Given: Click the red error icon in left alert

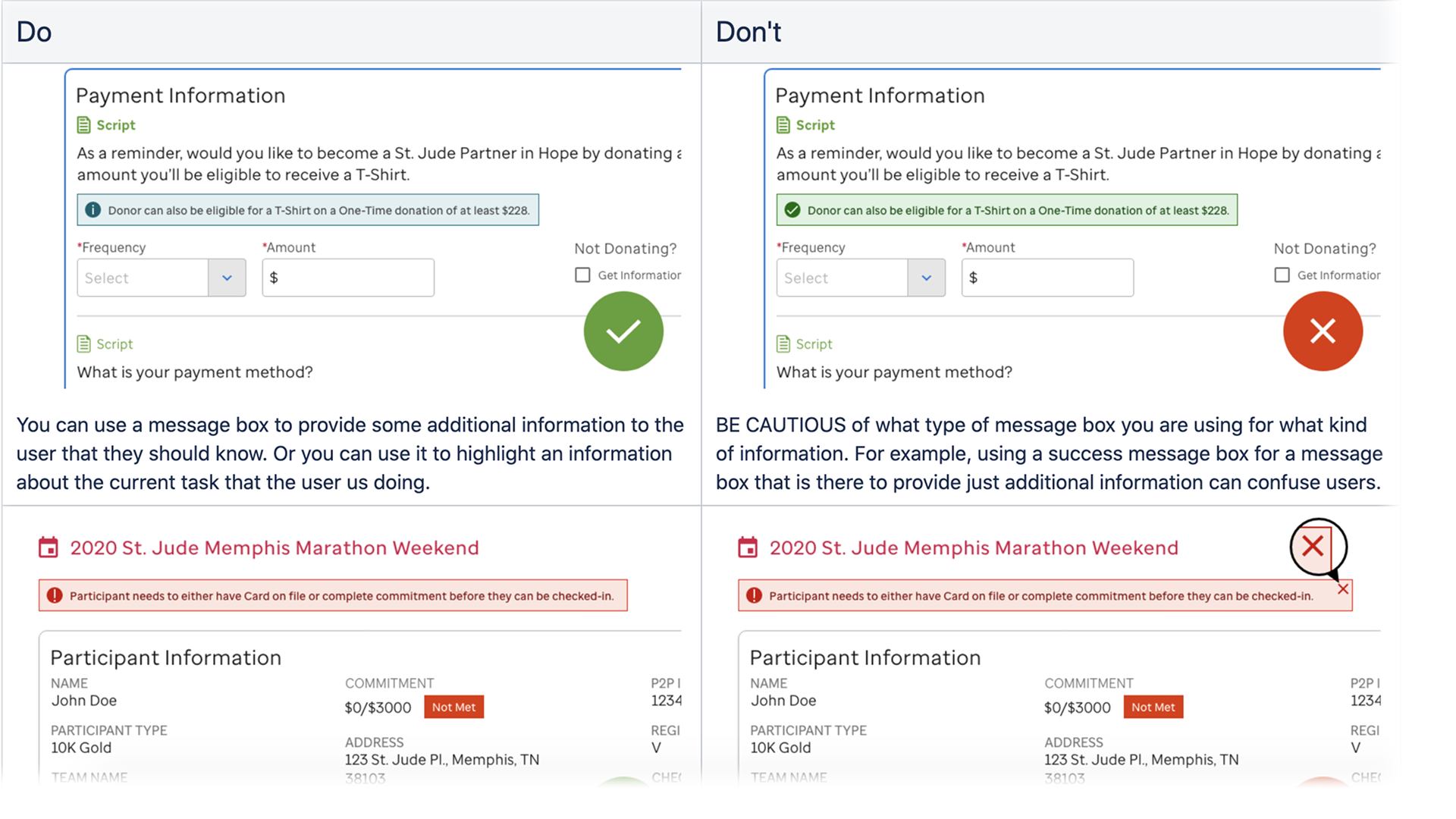Looking at the screenshot, I should click(x=55, y=596).
